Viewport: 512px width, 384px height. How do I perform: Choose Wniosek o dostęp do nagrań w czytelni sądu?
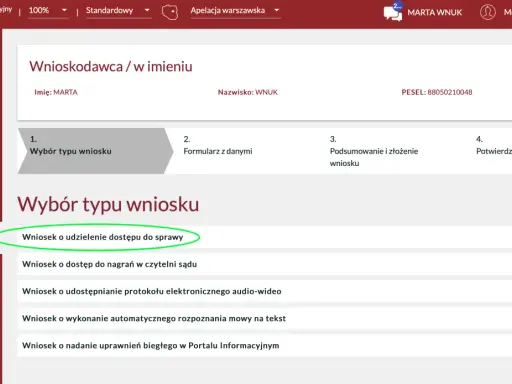pyautogui.click(x=265, y=264)
